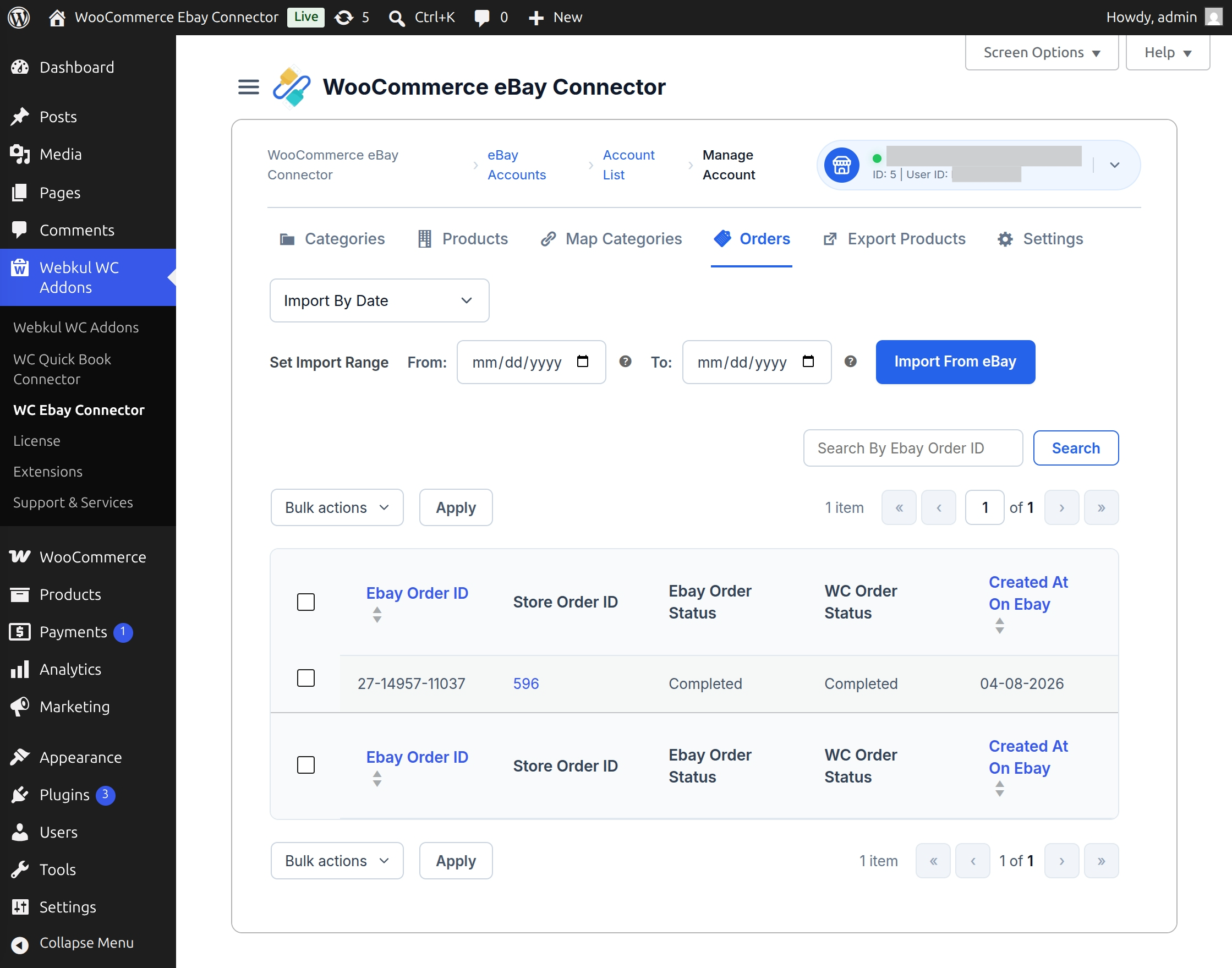The height and width of the screenshot is (968, 1232).
Task: Open the bottom Bulk actions dropdown
Action: 337,861
